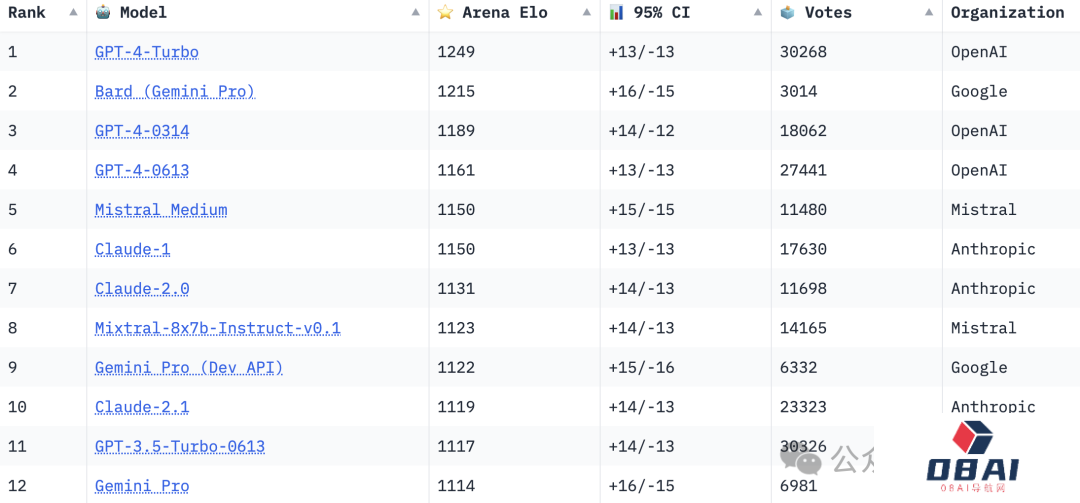Open the GPT-4-Turbo model link

point(146,52)
